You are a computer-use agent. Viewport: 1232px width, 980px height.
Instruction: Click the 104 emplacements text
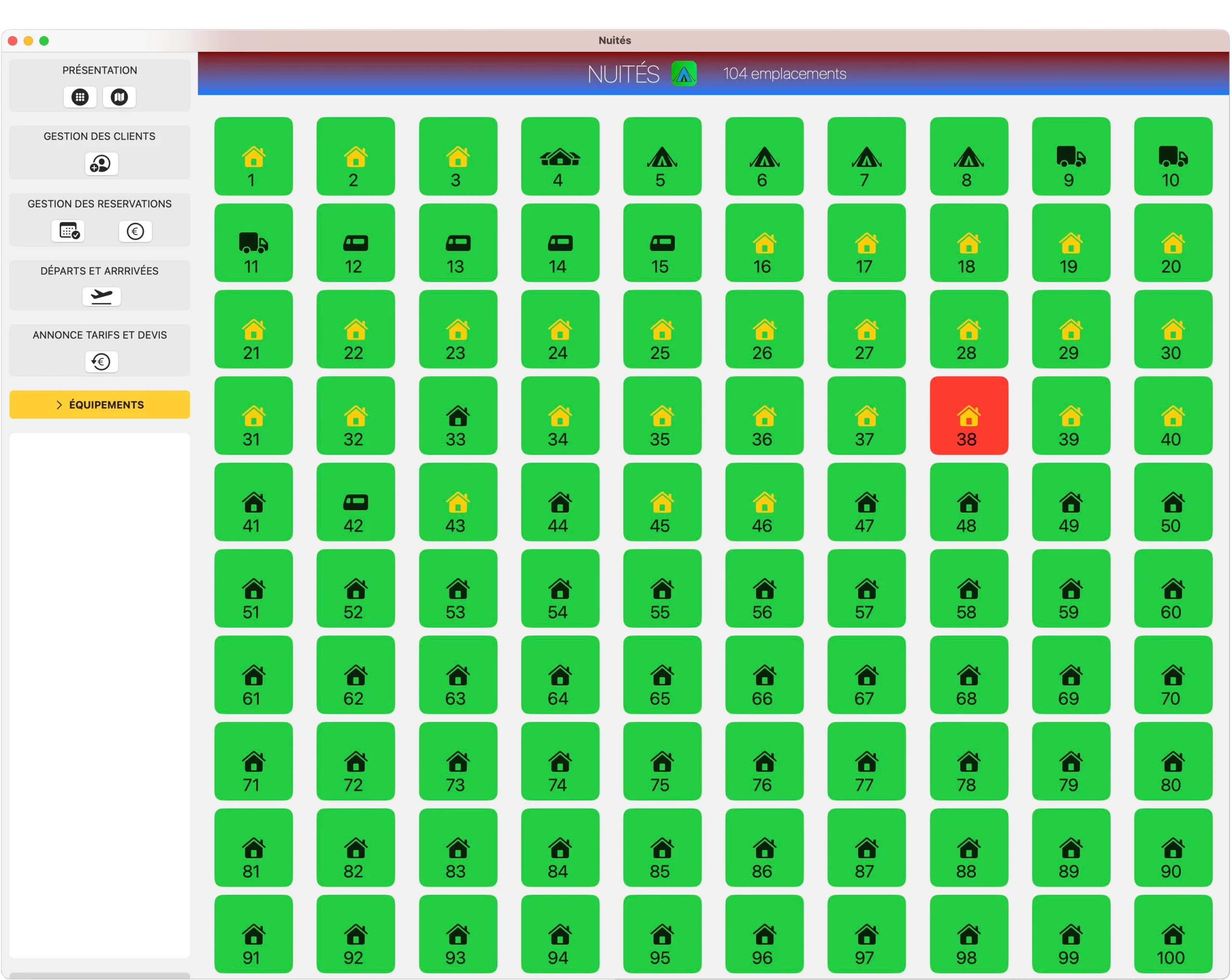(784, 74)
